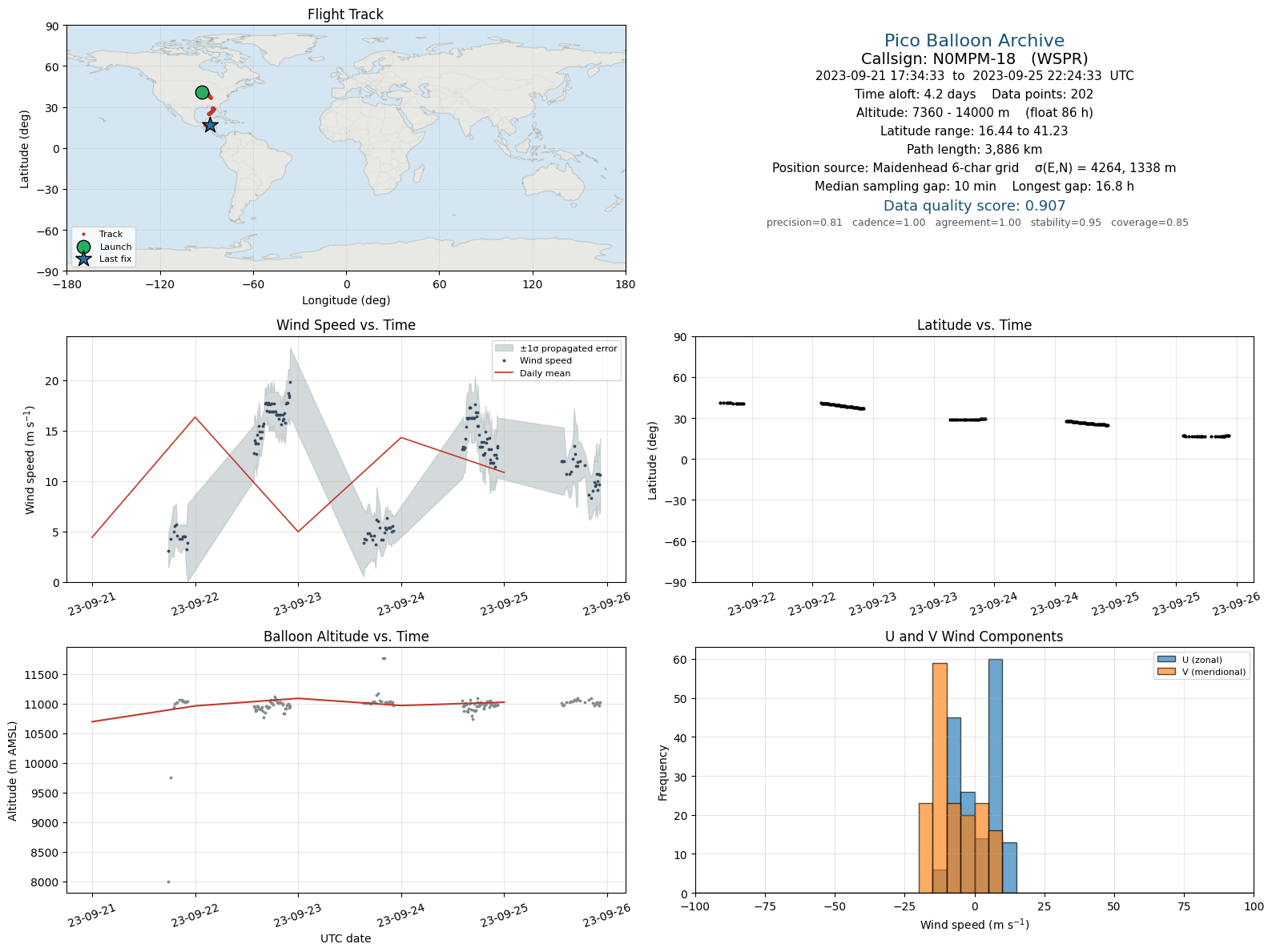Click the Wind speed dot marker in the legend
1272x952 pixels.
pos(504,361)
